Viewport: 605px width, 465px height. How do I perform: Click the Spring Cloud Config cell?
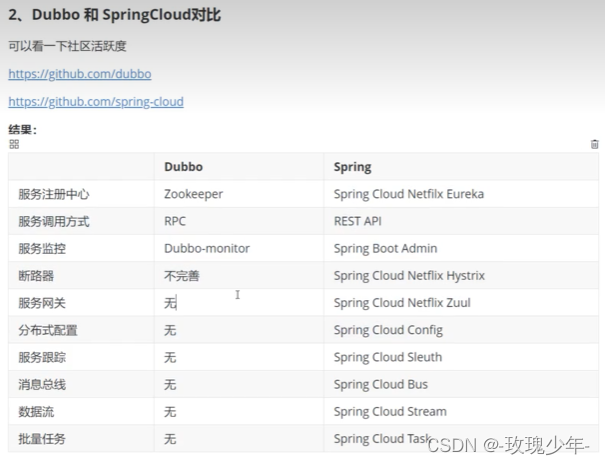click(x=461, y=330)
